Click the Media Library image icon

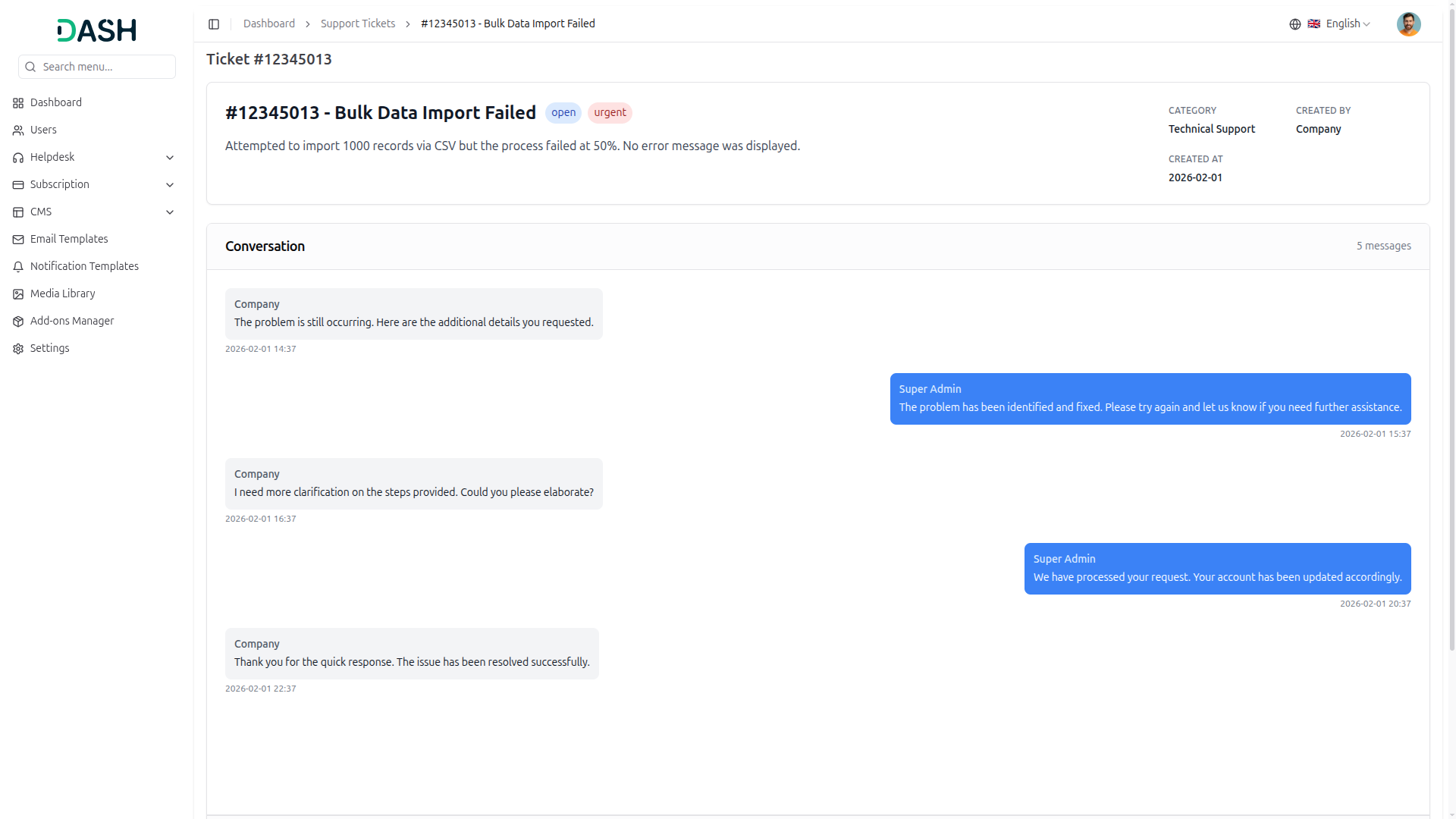pyautogui.click(x=18, y=294)
